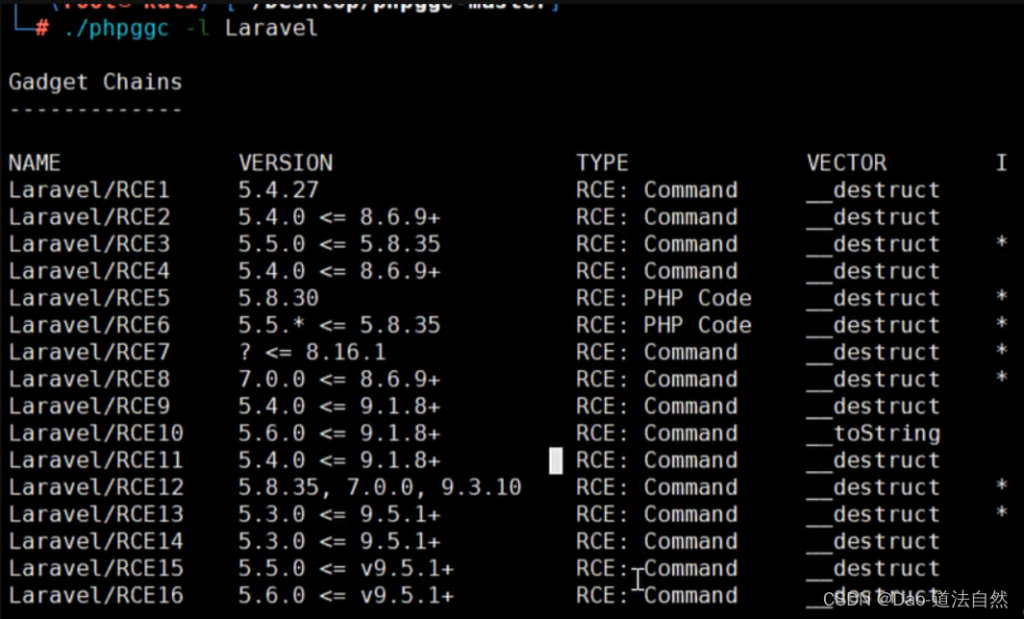Click version 5.6.0 <= 9.1.8+ of RCE10
The image size is (1024, 619).
pos(339,434)
